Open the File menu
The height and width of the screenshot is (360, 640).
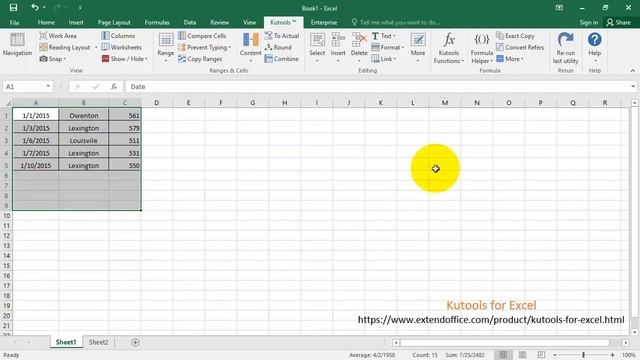pos(14,22)
